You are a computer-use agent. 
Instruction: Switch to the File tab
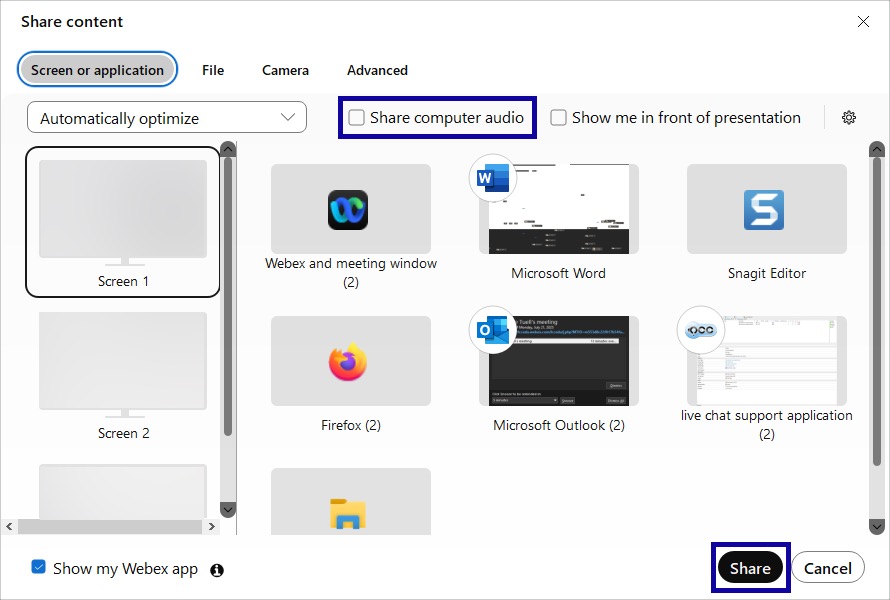[213, 70]
